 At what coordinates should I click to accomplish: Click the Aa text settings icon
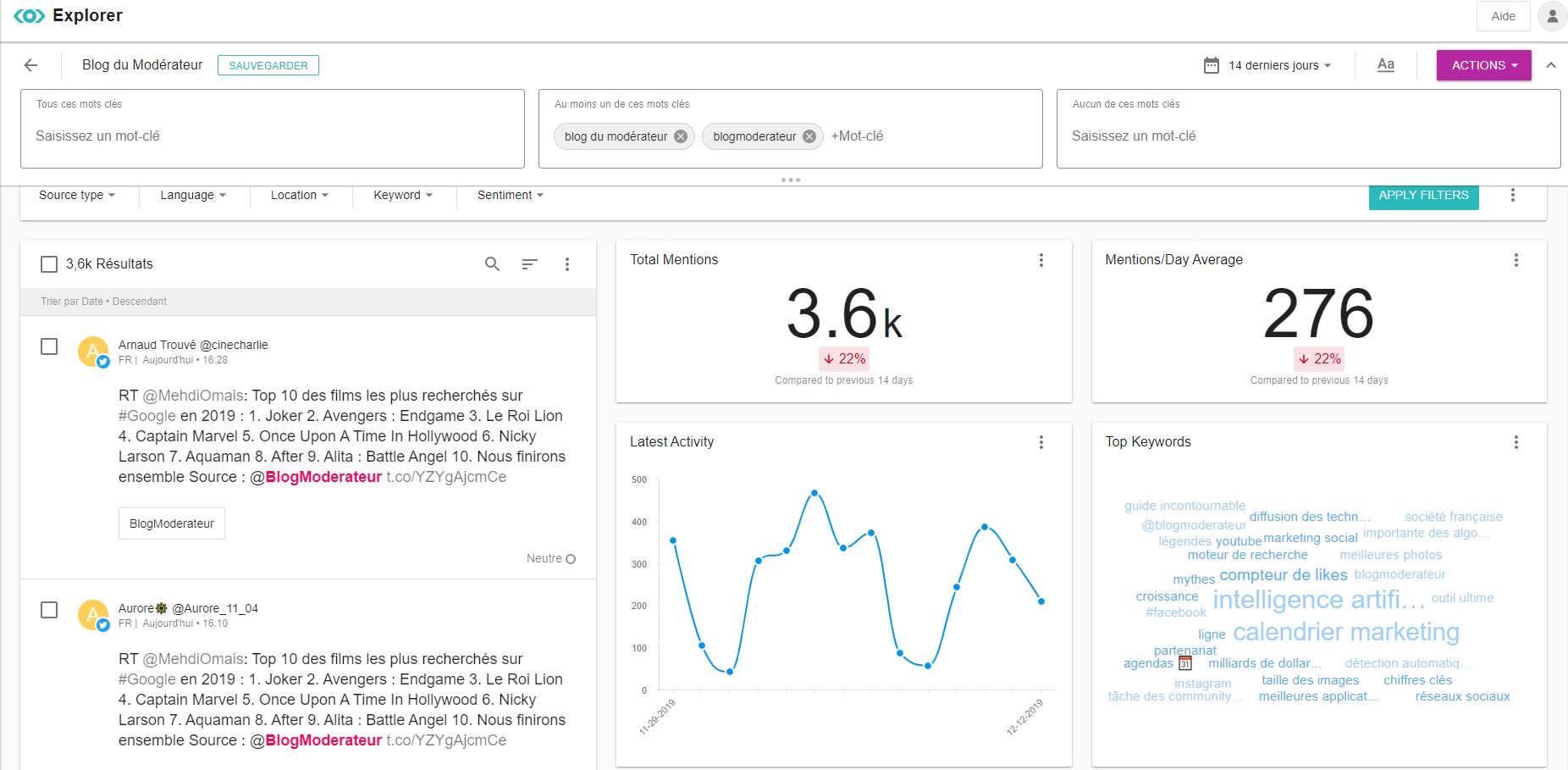coord(1386,64)
